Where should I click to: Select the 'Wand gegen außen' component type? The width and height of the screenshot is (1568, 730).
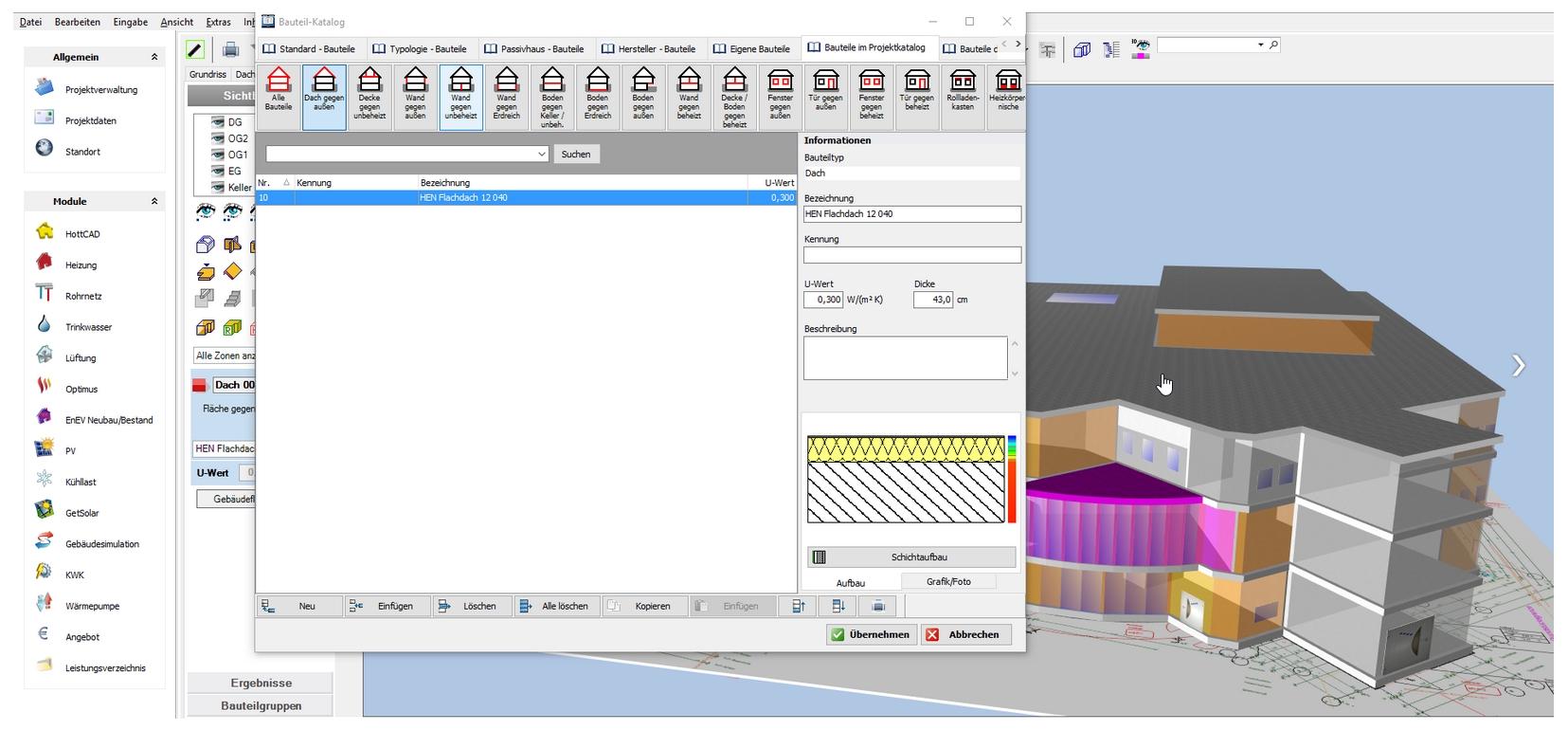(415, 97)
